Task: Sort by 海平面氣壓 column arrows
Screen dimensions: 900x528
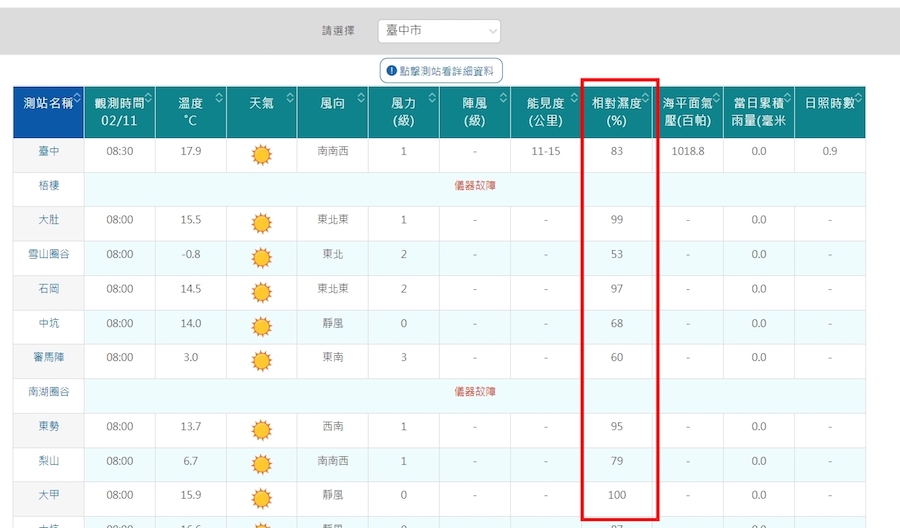Action: (716, 97)
